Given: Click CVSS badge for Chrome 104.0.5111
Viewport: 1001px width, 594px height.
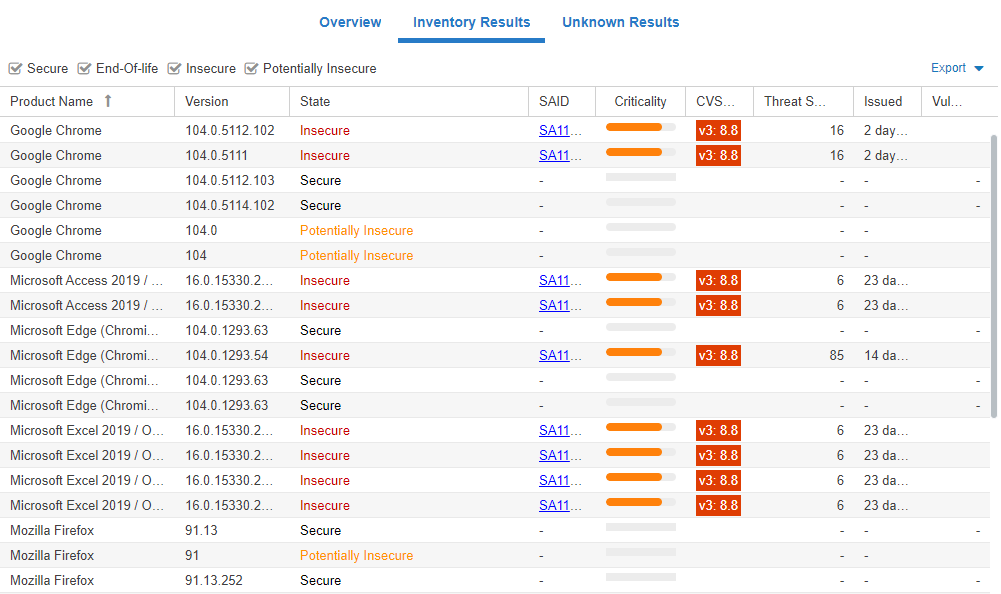Looking at the screenshot, I should click(x=718, y=155).
